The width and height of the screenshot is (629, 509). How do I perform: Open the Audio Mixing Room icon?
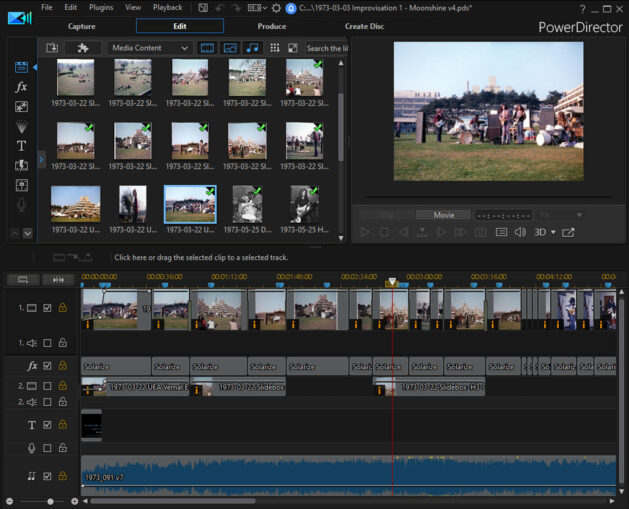pyautogui.click(x=21, y=185)
